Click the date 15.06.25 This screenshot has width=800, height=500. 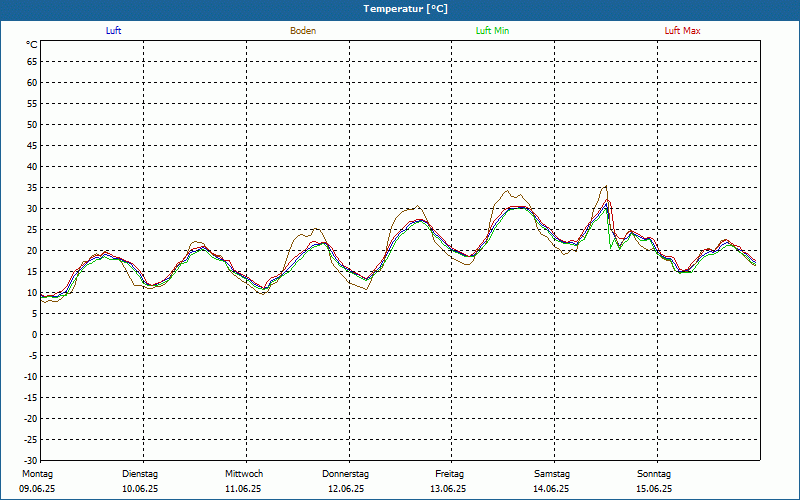654,489
